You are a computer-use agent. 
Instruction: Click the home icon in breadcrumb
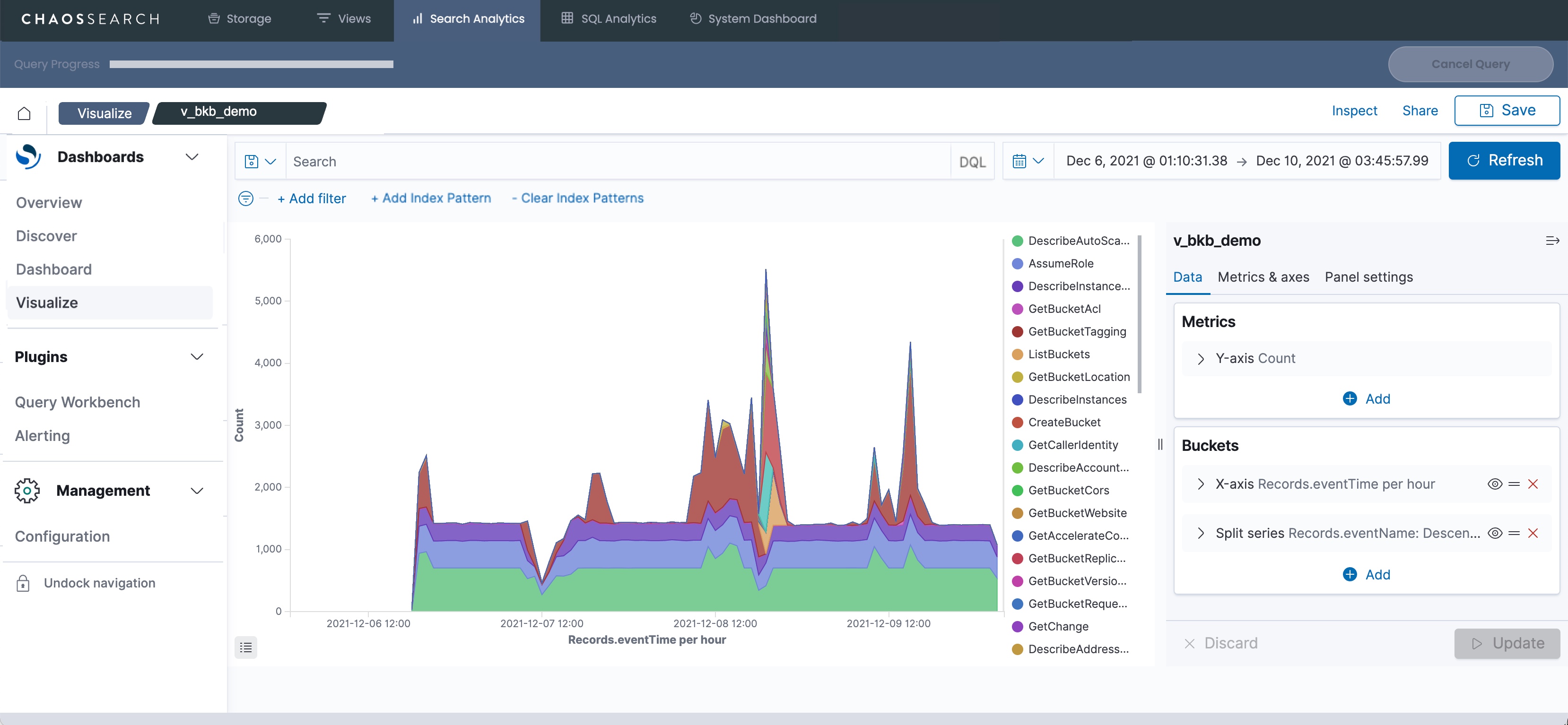tap(24, 113)
